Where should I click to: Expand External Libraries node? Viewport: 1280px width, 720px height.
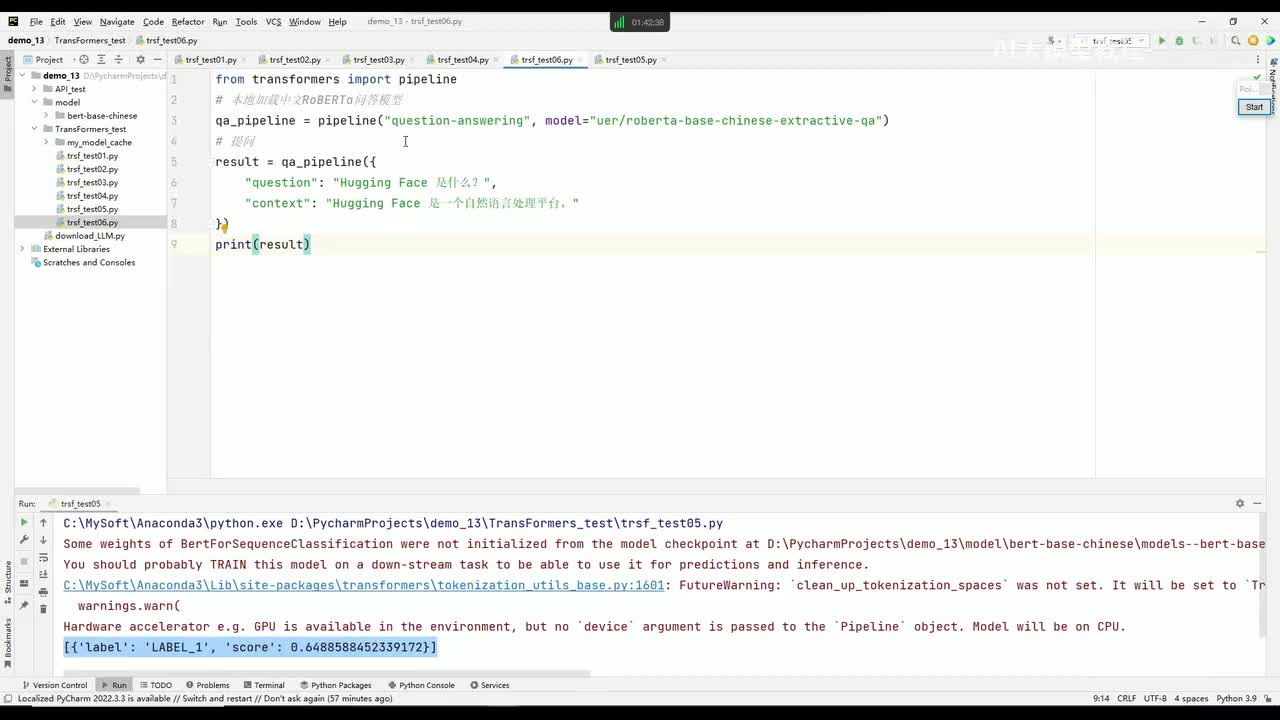point(22,249)
